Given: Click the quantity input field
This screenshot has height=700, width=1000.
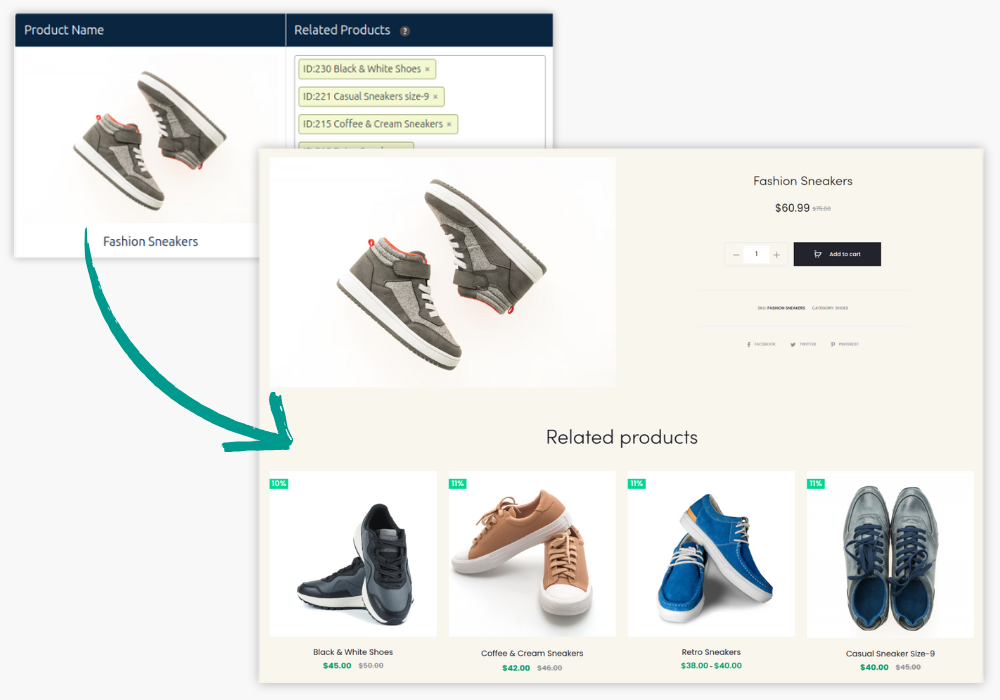Looking at the screenshot, I should click(x=756, y=254).
